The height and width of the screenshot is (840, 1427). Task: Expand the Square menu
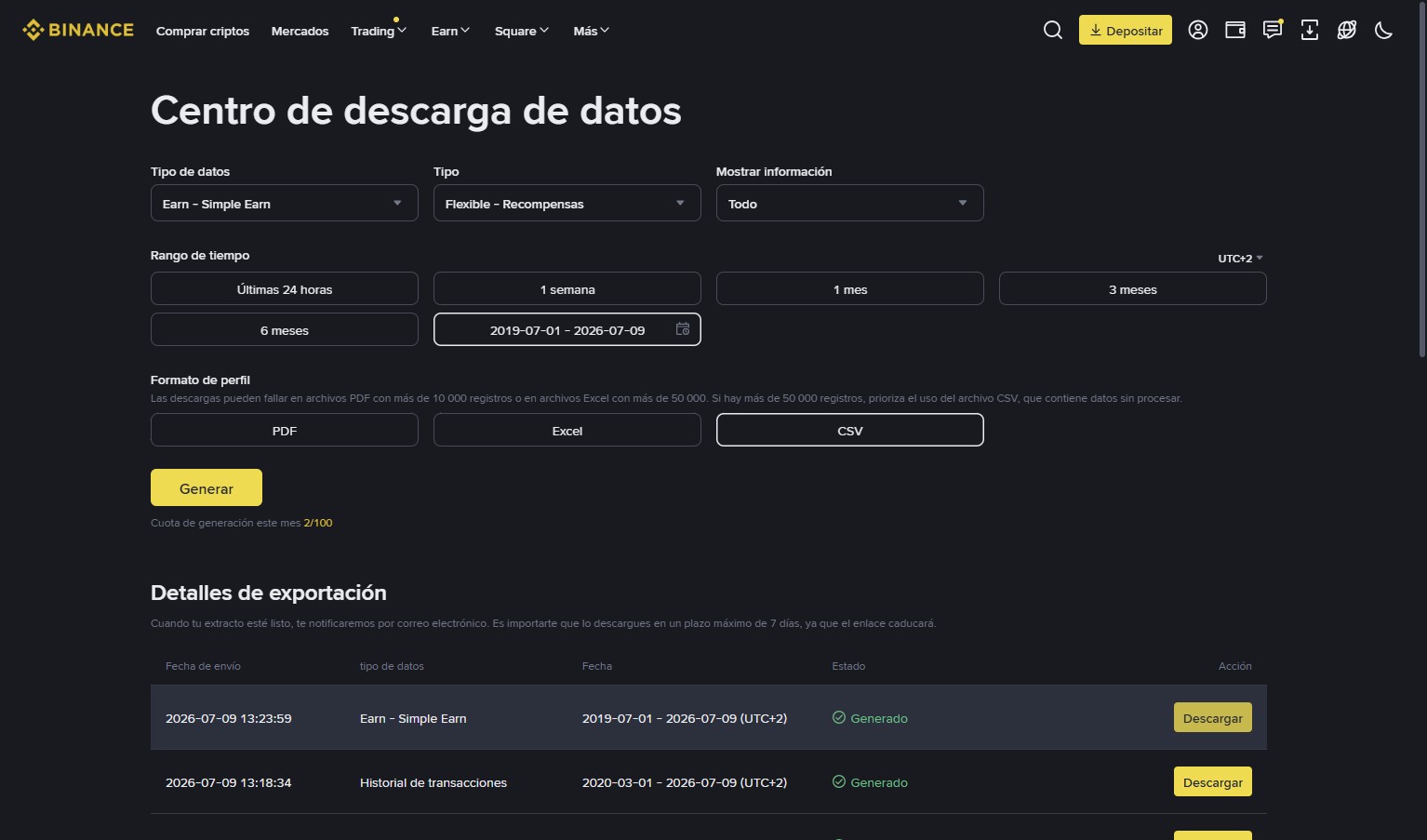click(522, 31)
